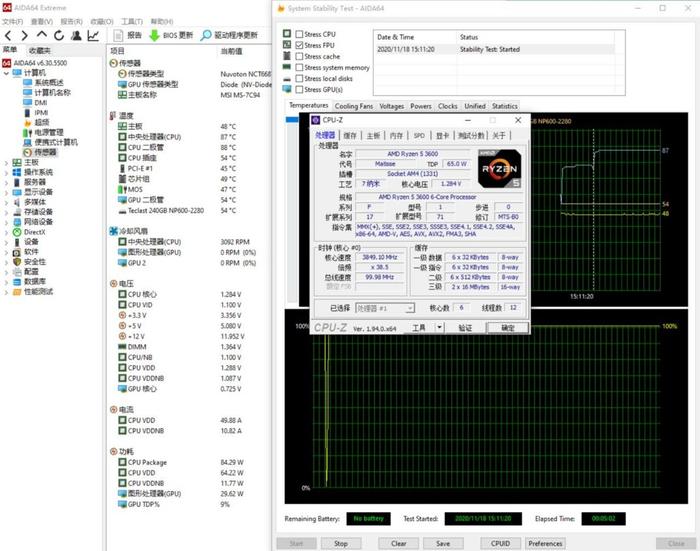The image size is (700, 551).
Task: Expand the 主板 tree node
Action: point(6,163)
